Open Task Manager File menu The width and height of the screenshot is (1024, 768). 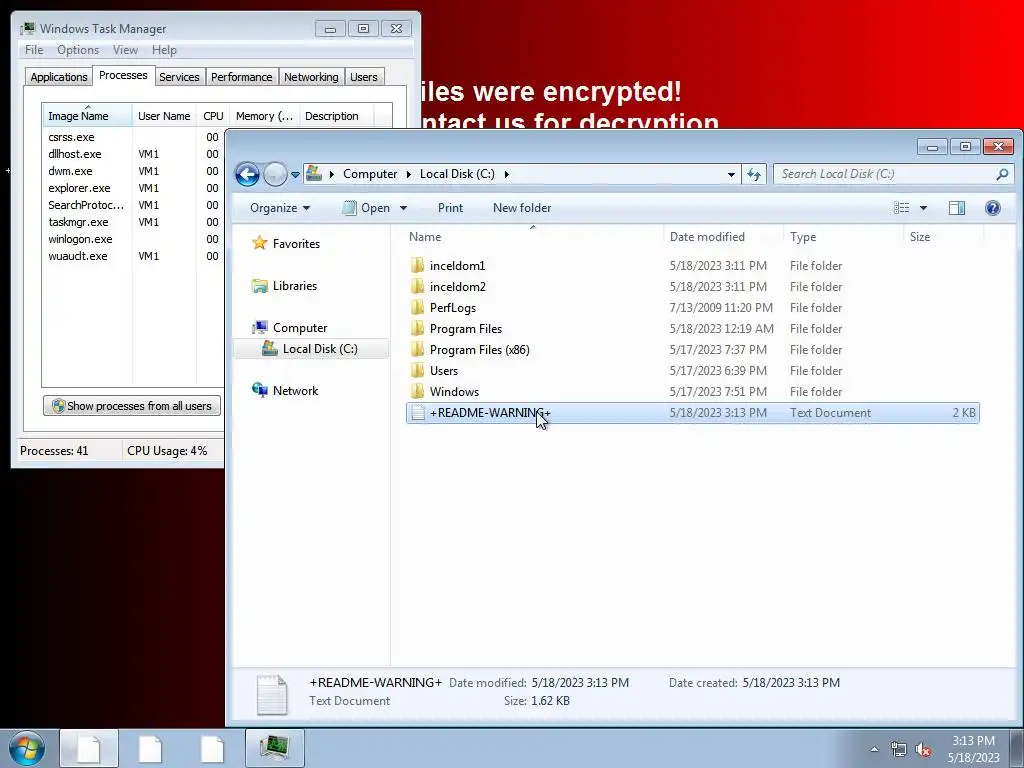34,50
